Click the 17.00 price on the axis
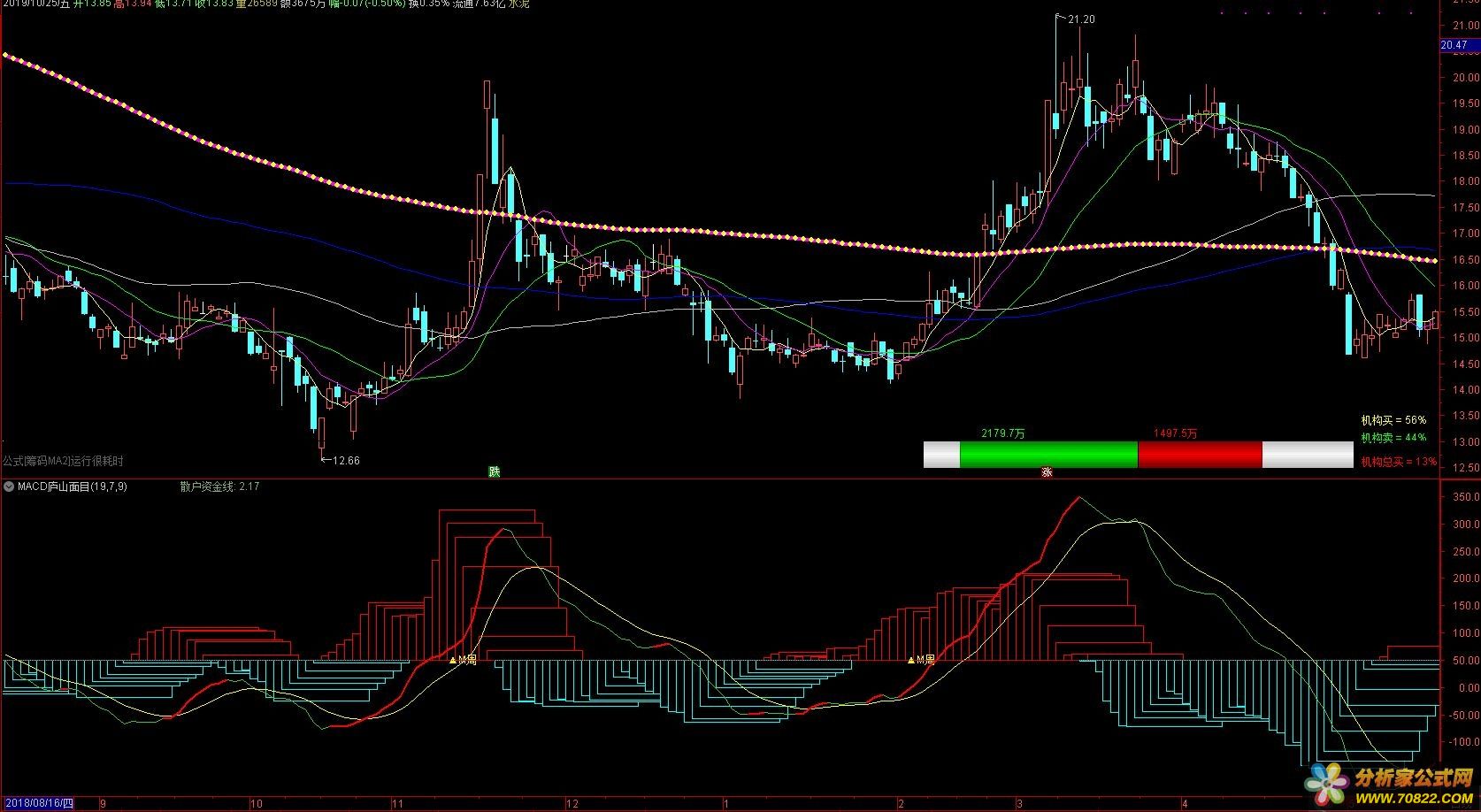 (1465, 234)
